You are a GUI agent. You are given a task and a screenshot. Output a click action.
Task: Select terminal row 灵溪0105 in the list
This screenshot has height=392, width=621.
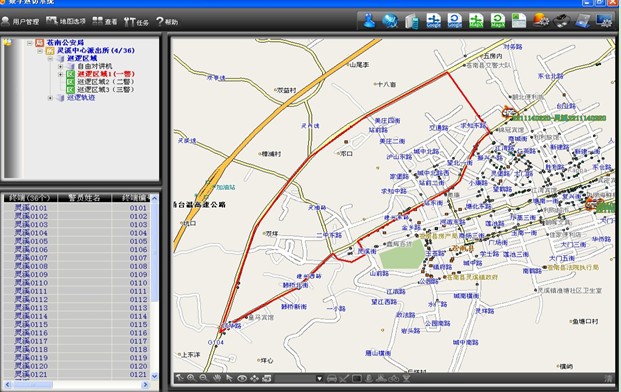(x=77, y=241)
